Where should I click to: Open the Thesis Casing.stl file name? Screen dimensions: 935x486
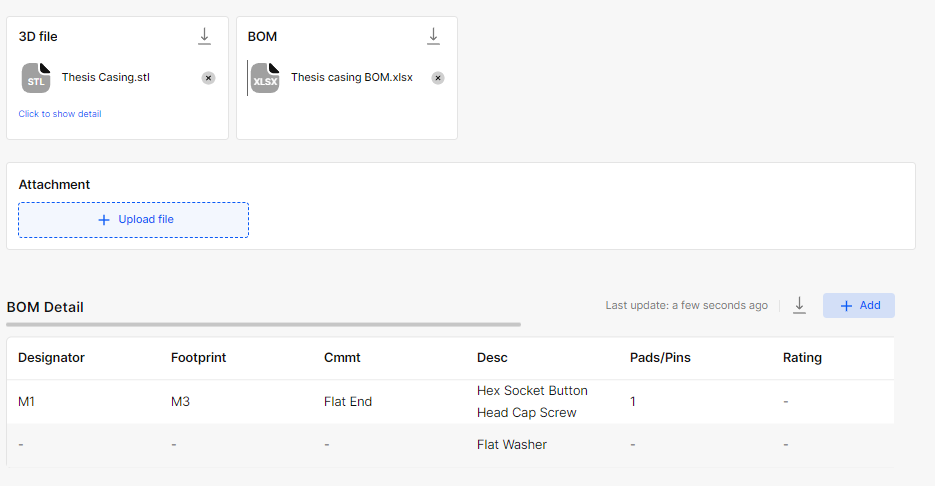click(106, 78)
